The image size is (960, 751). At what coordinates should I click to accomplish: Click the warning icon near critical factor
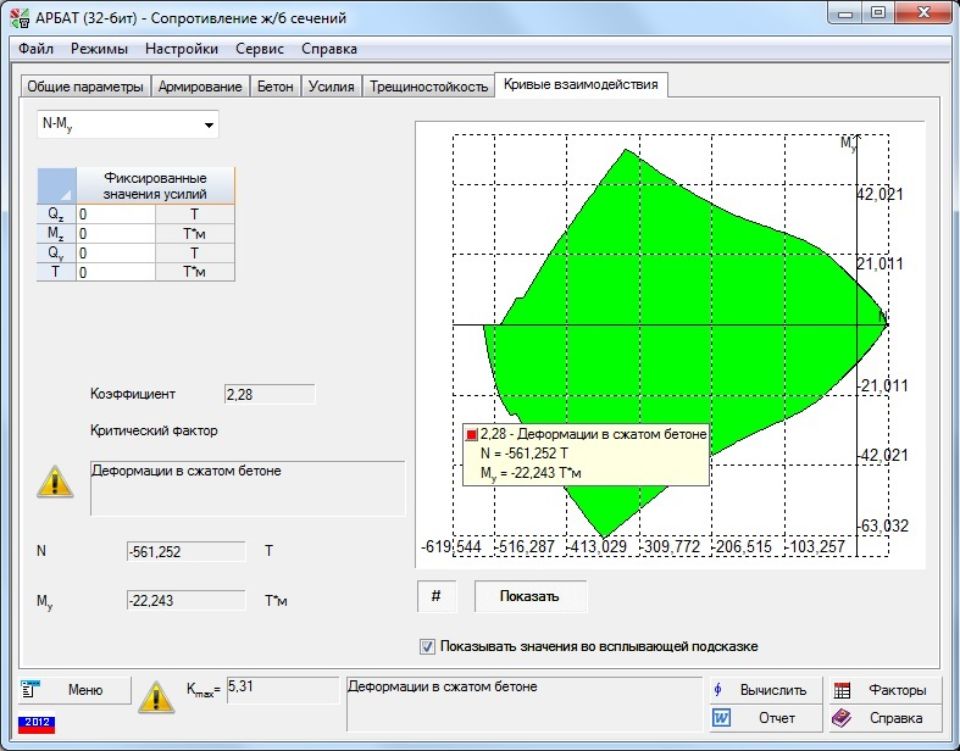(x=55, y=482)
